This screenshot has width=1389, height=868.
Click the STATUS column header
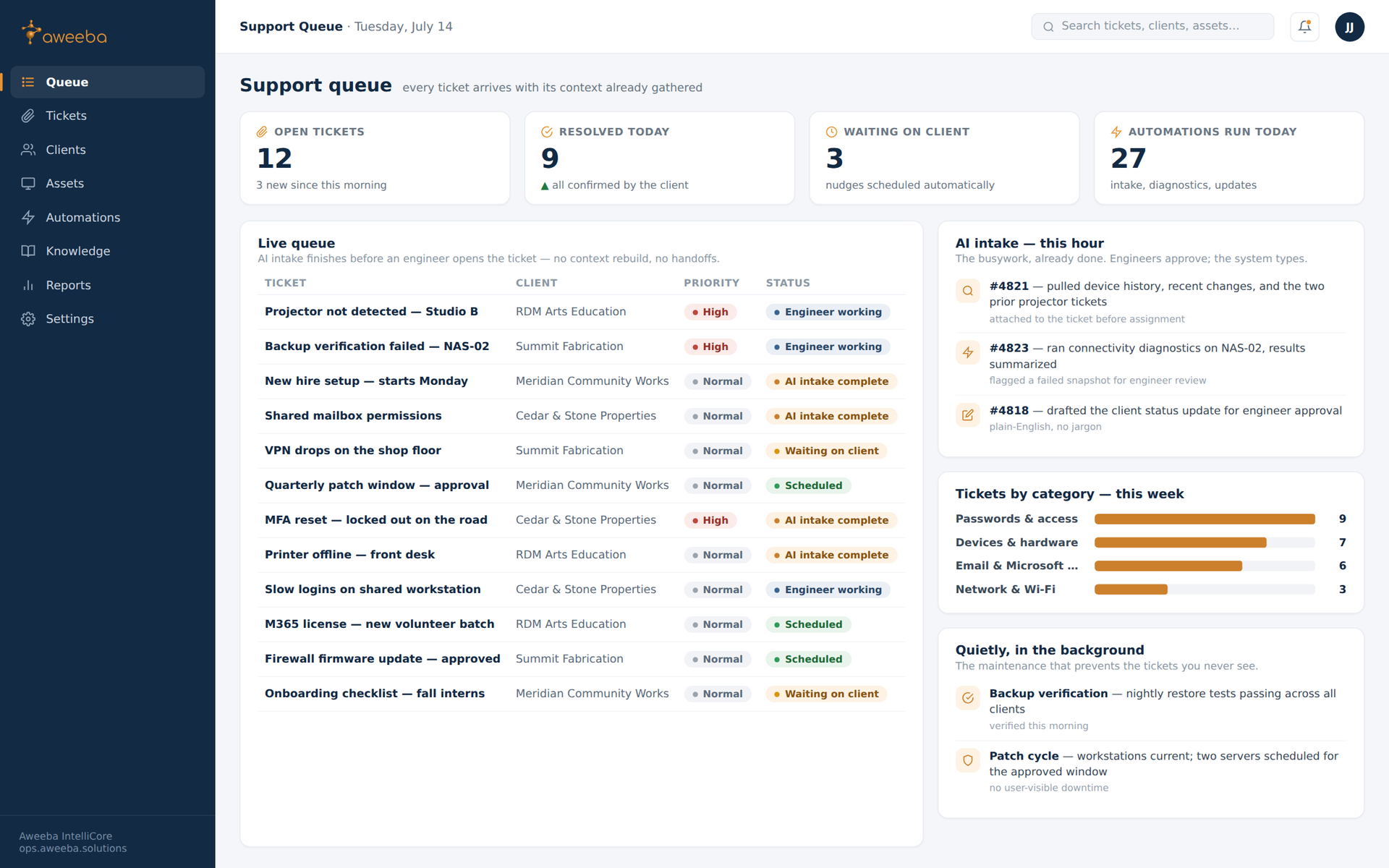788,283
